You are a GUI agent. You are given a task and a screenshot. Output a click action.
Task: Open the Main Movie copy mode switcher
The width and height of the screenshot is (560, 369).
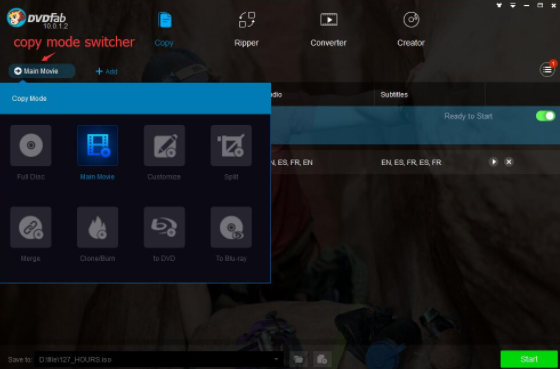42,71
